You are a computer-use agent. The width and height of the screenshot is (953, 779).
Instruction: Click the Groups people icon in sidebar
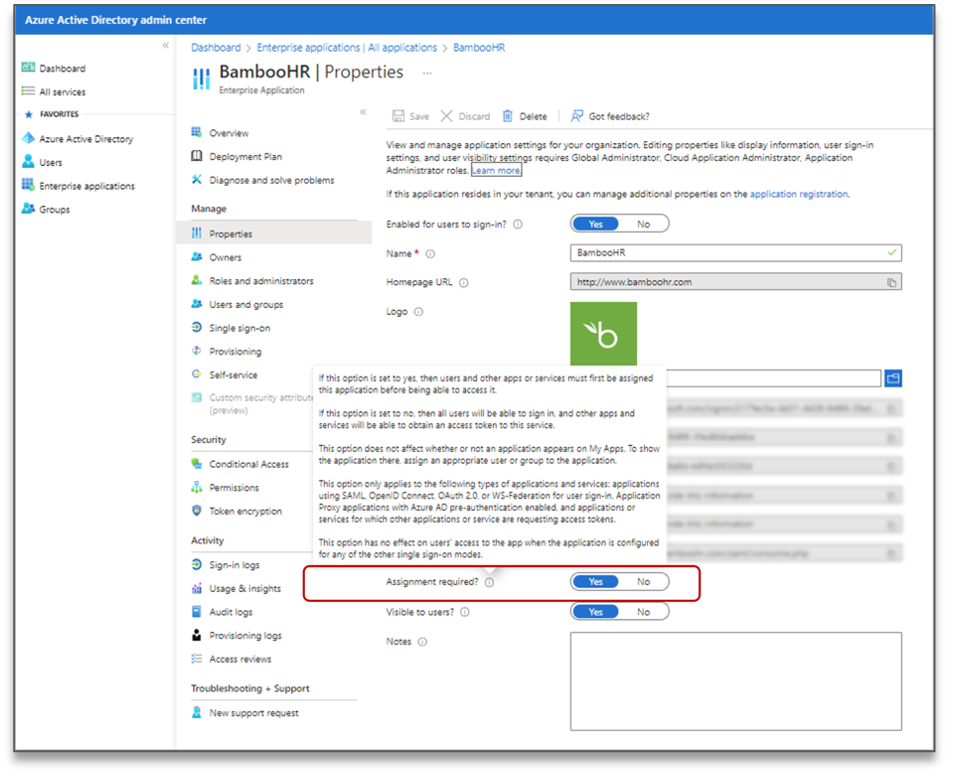[28, 208]
